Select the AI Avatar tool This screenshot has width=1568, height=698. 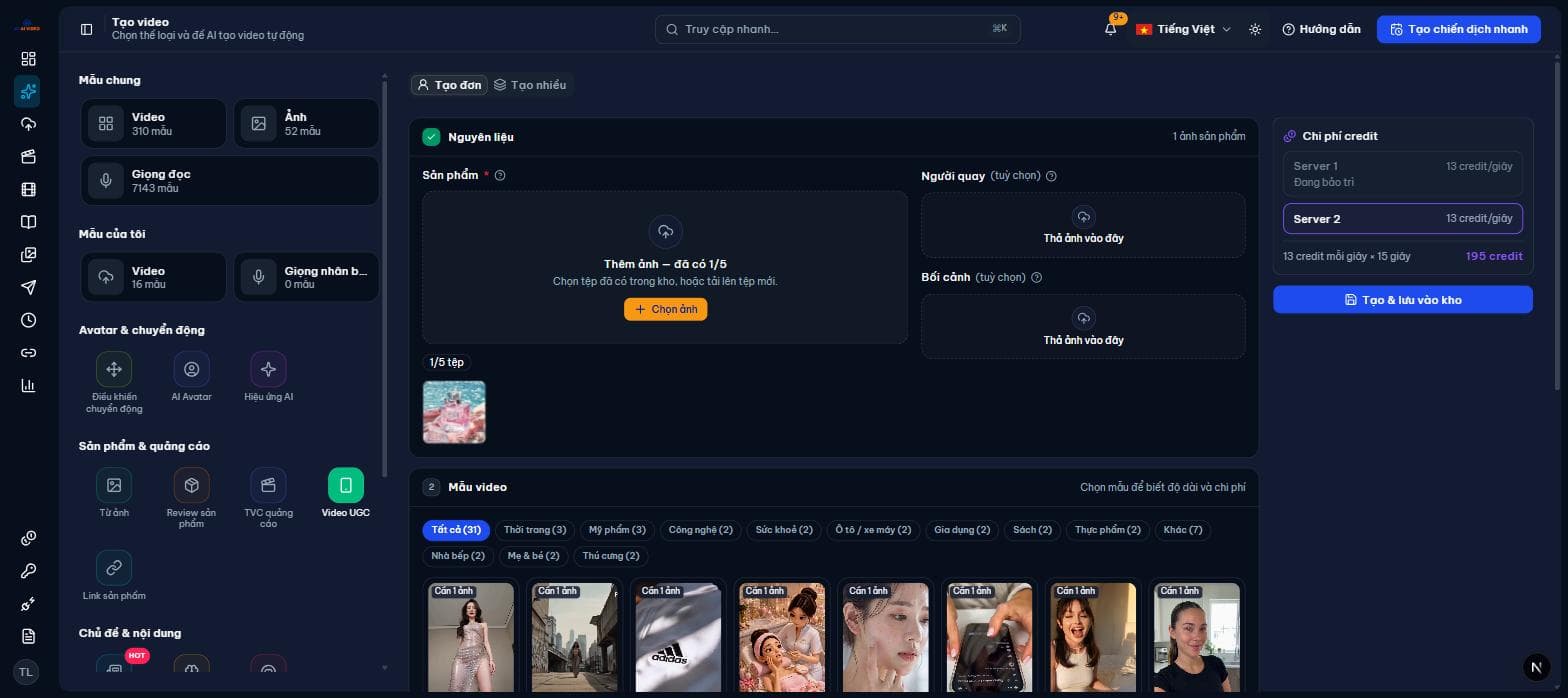(x=191, y=377)
